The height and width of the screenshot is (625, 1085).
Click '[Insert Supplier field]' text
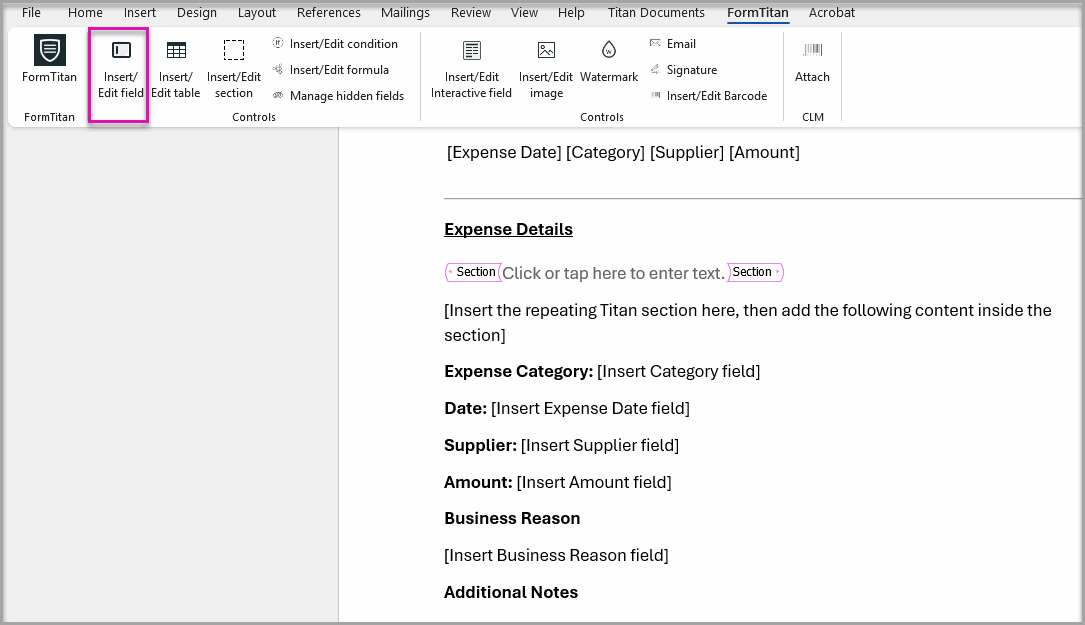[x=600, y=445]
